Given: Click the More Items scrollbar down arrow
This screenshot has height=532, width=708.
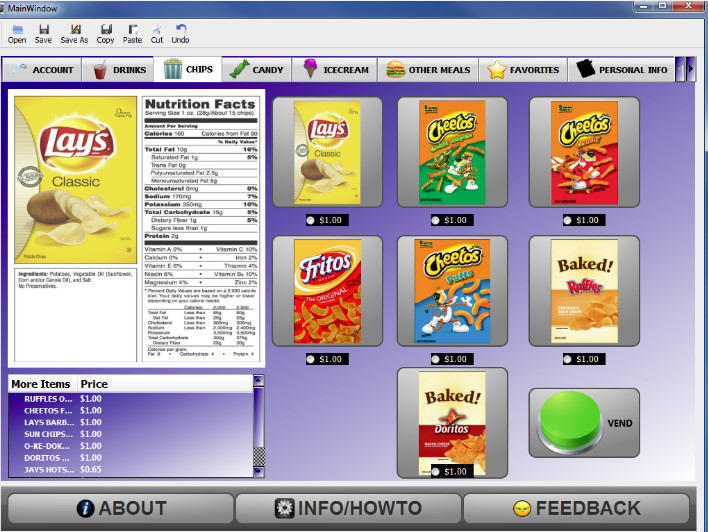Looking at the screenshot, I should click(259, 471).
